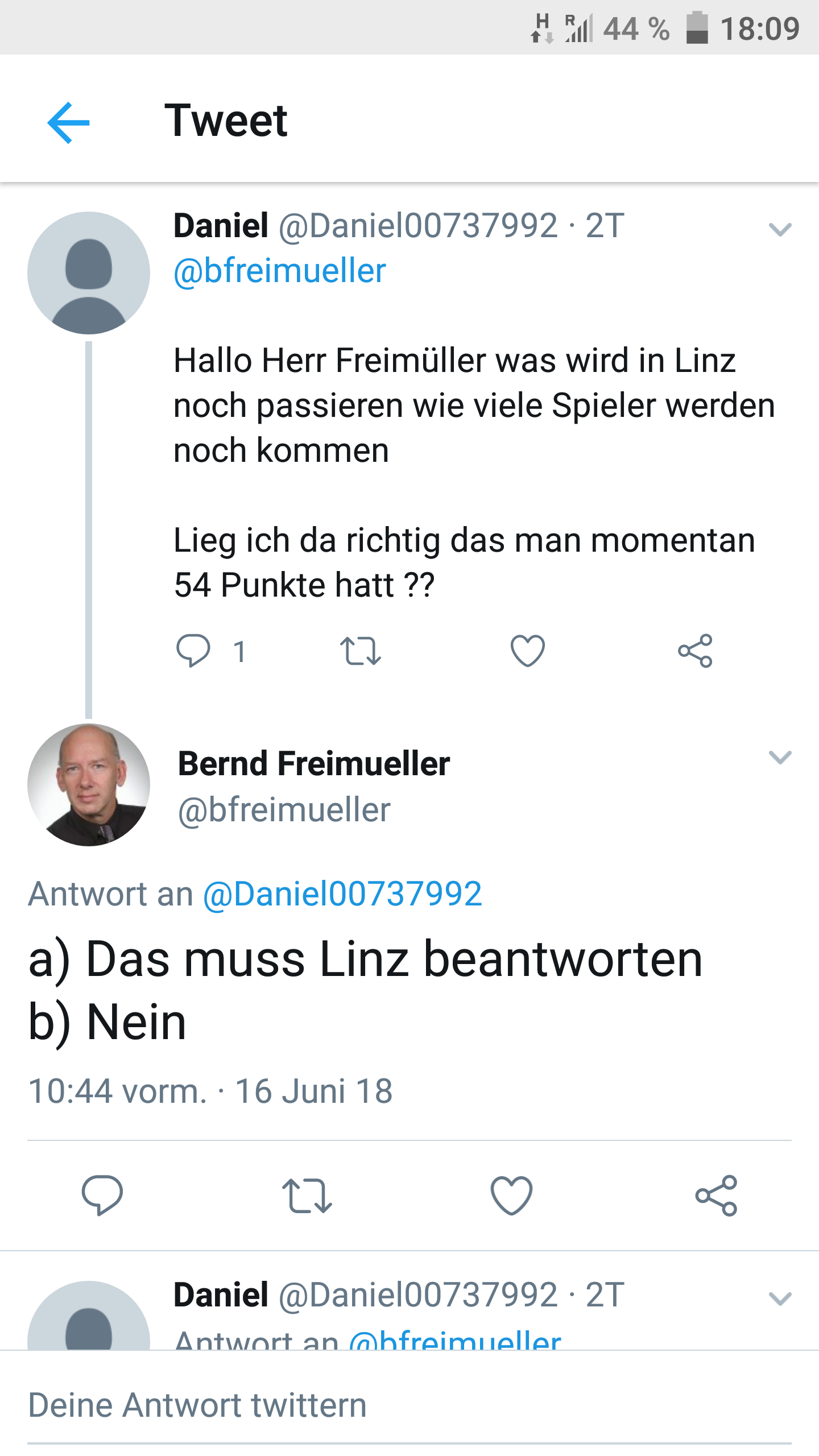Open options chevron on Daniel's first tweet
Screen dimensions: 819x1456
780,230
